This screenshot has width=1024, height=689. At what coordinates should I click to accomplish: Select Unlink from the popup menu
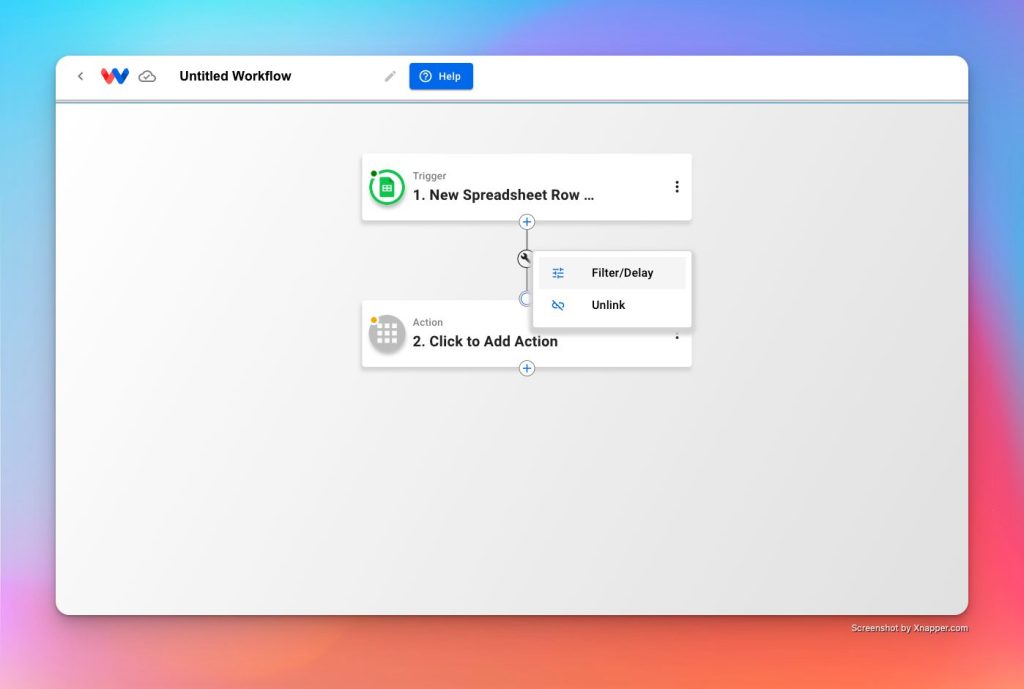point(612,305)
